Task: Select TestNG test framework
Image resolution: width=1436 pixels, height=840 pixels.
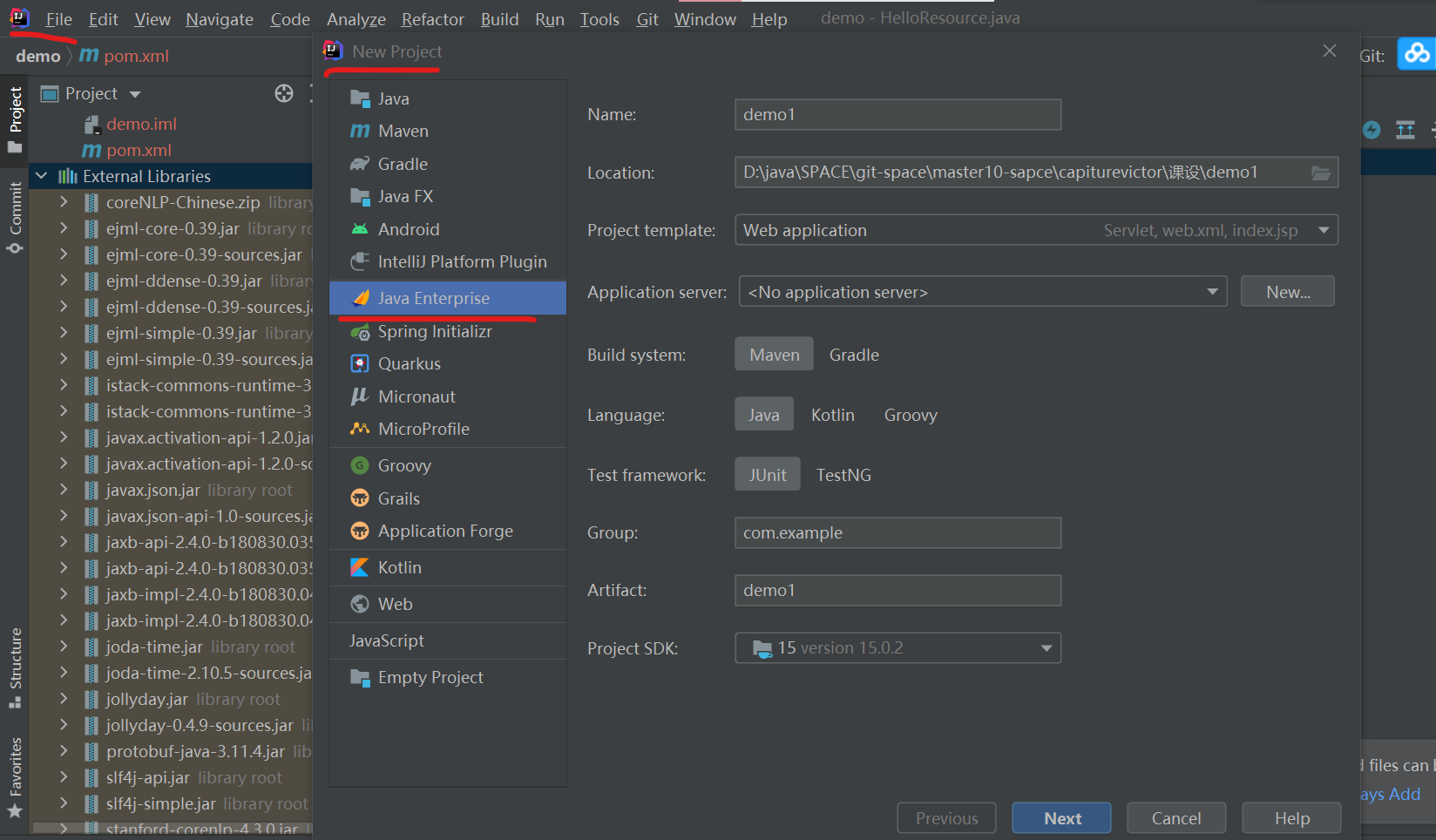Action: coord(843,474)
